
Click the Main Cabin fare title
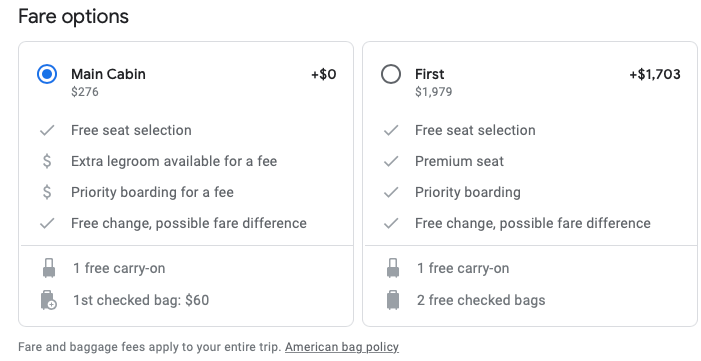click(108, 74)
